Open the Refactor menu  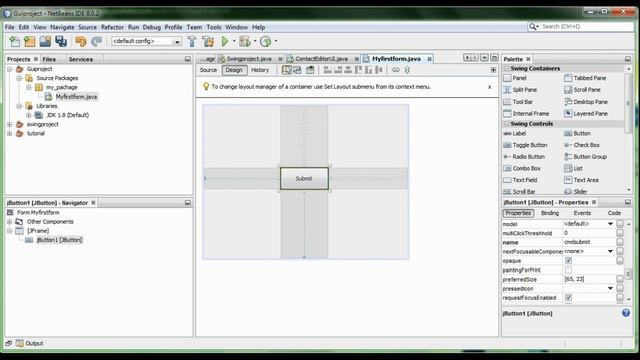[x=112, y=27]
